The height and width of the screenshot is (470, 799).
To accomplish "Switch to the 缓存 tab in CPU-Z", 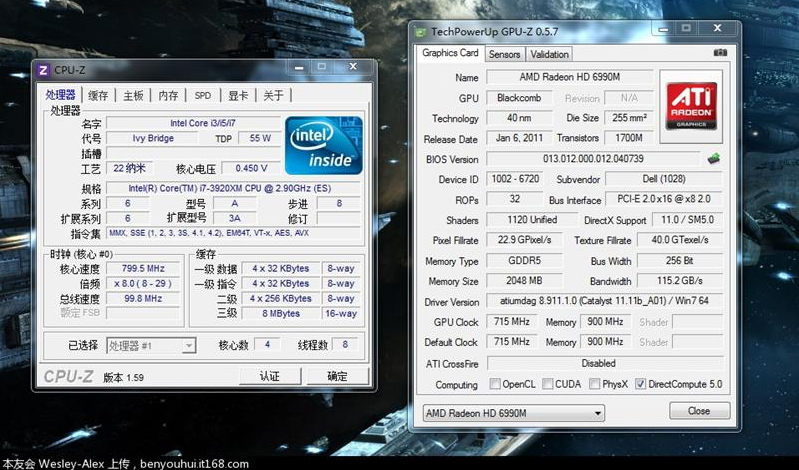I will [98, 95].
